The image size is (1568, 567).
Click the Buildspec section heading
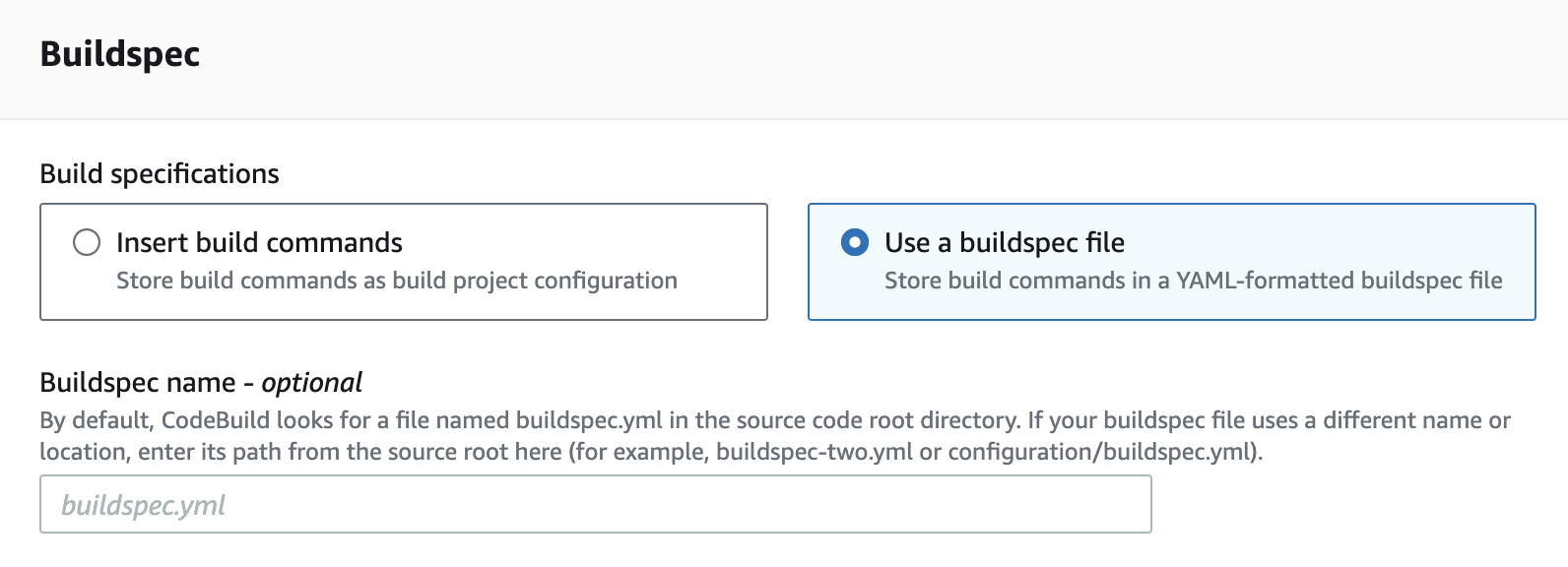point(120,54)
